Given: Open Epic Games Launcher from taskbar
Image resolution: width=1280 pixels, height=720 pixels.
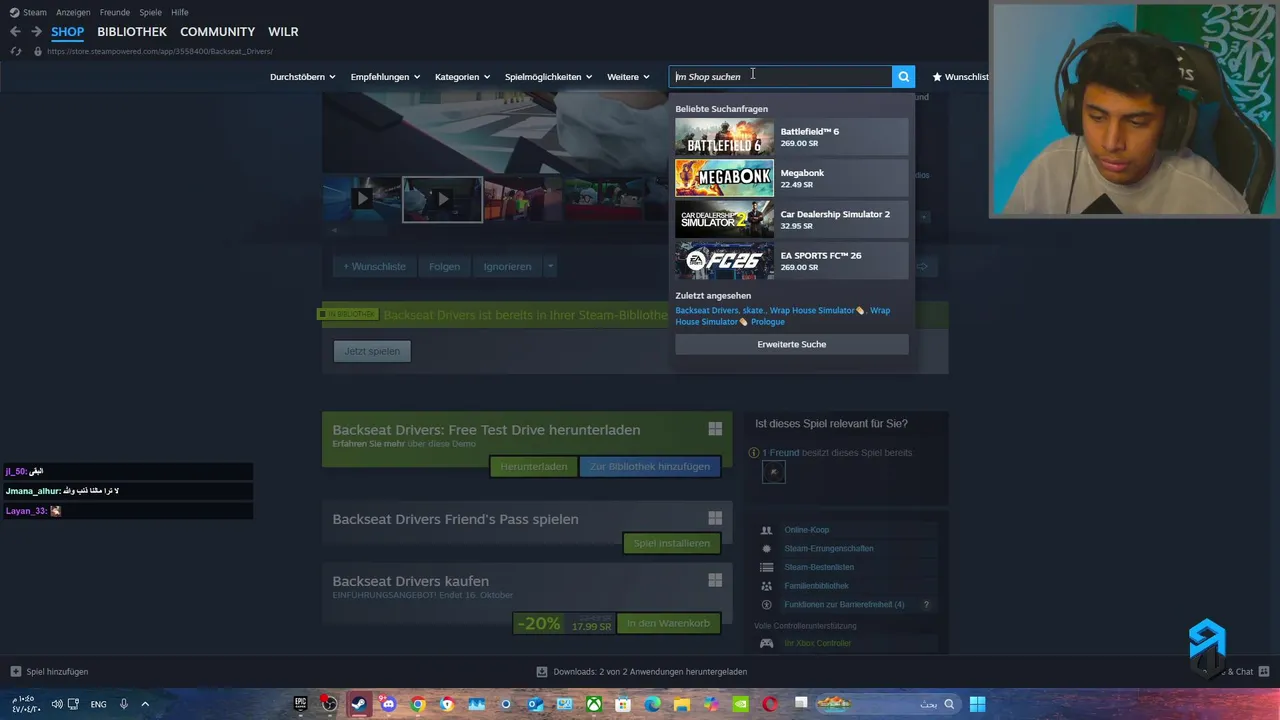Looking at the screenshot, I should click(x=300, y=704).
